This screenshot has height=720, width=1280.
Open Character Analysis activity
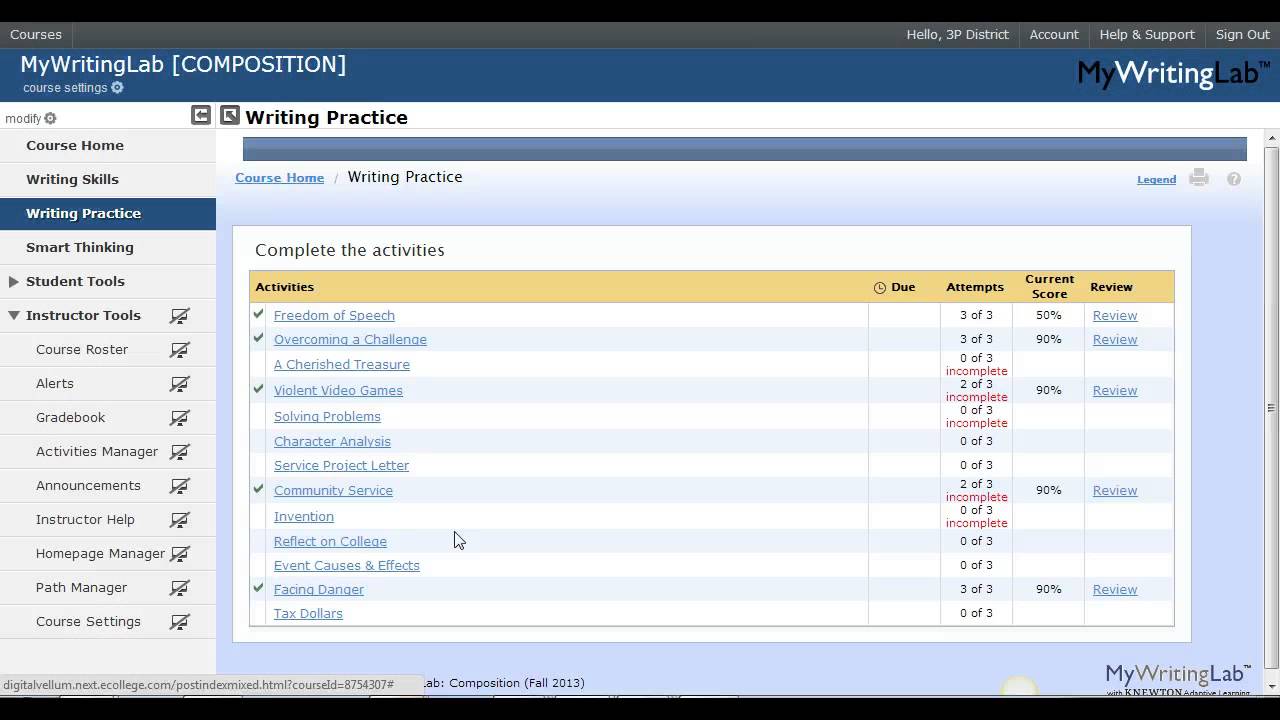tap(332, 441)
